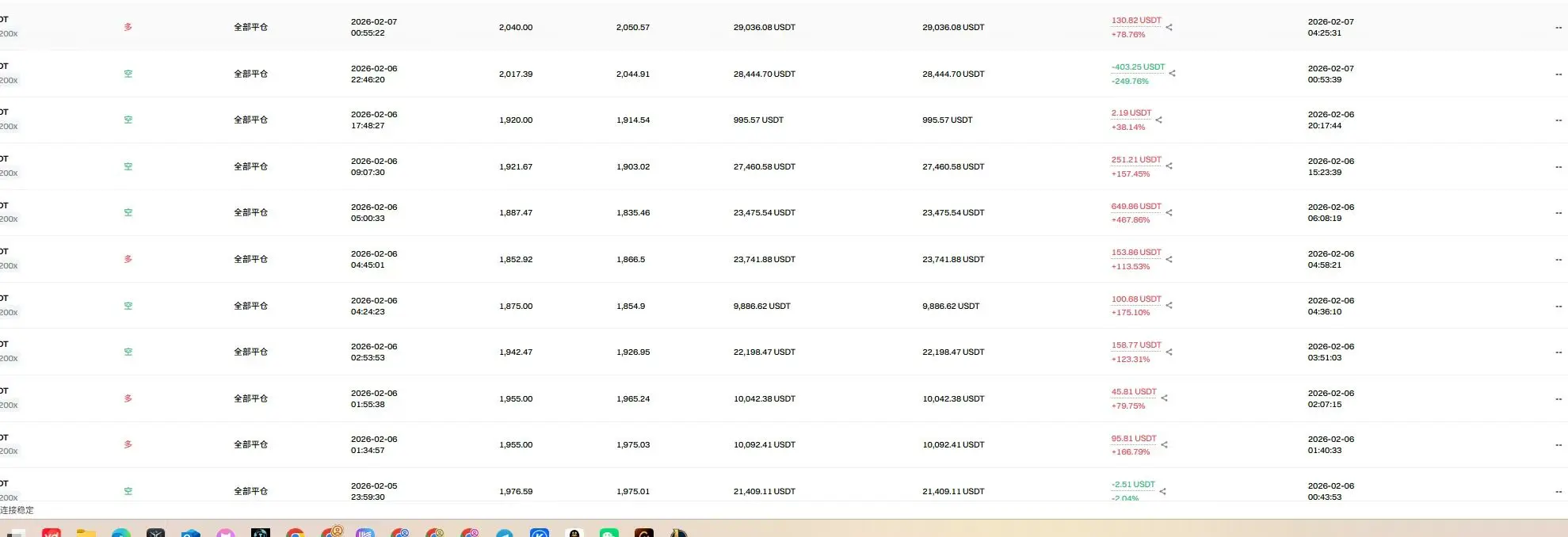Select close price 2,044.91
1568x537 pixels.
[x=633, y=74]
